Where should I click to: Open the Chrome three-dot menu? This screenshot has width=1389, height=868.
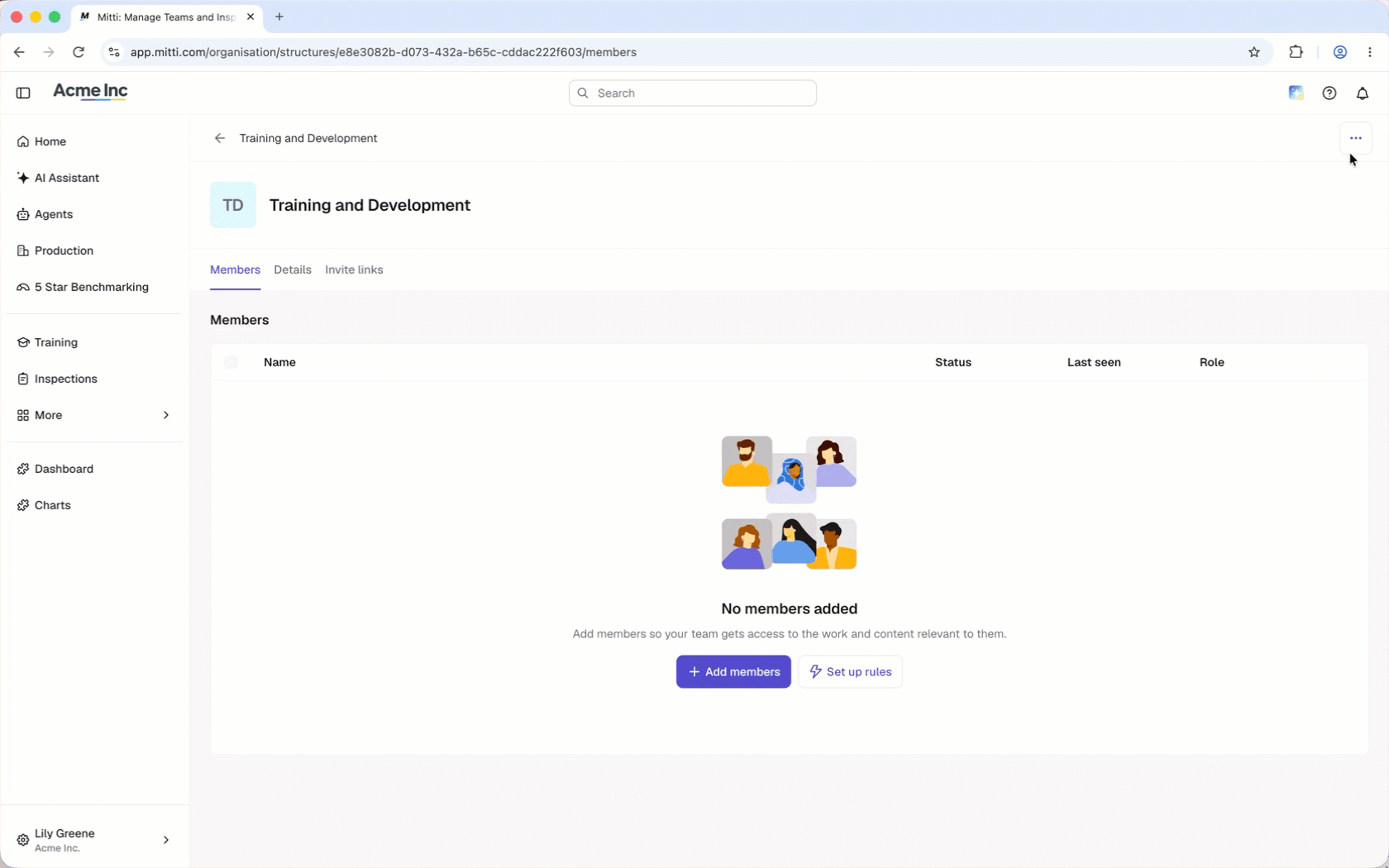click(1370, 52)
